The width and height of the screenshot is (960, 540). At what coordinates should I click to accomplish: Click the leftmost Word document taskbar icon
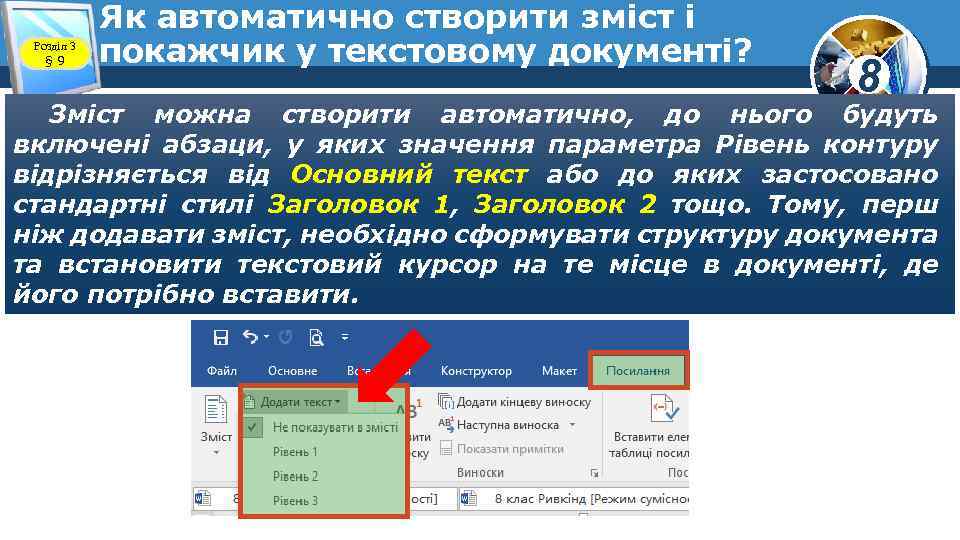[202, 498]
